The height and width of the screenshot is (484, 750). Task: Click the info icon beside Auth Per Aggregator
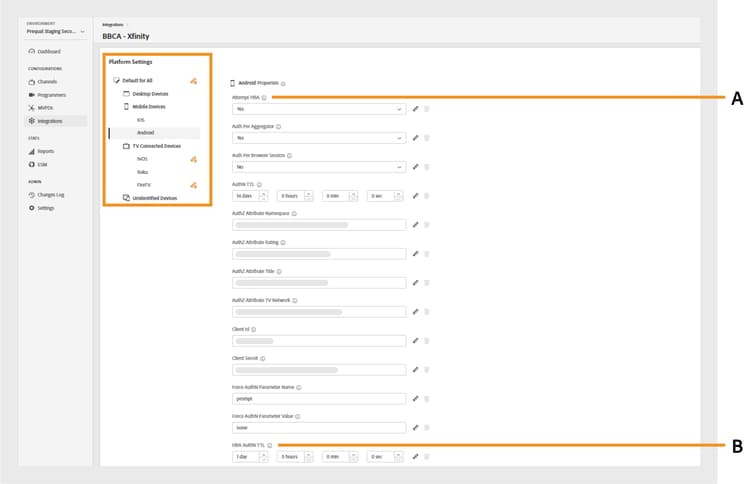tap(278, 127)
